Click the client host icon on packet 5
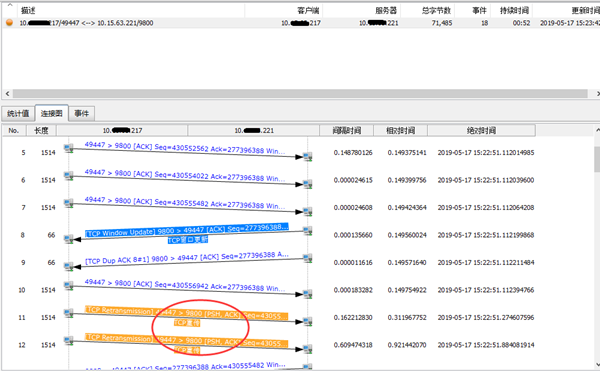Screen dimensions: 600x371 [x=68, y=148]
